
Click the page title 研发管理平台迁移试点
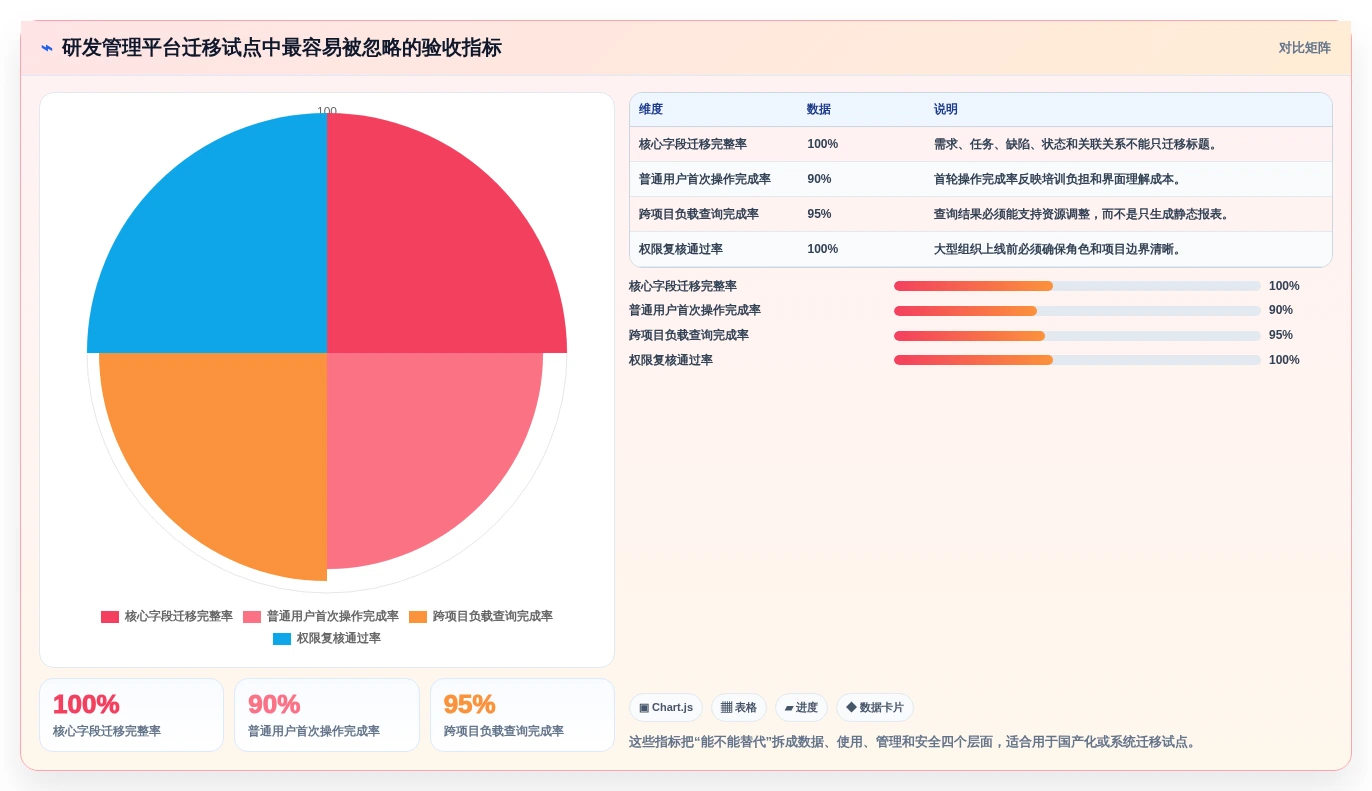[x=282, y=48]
